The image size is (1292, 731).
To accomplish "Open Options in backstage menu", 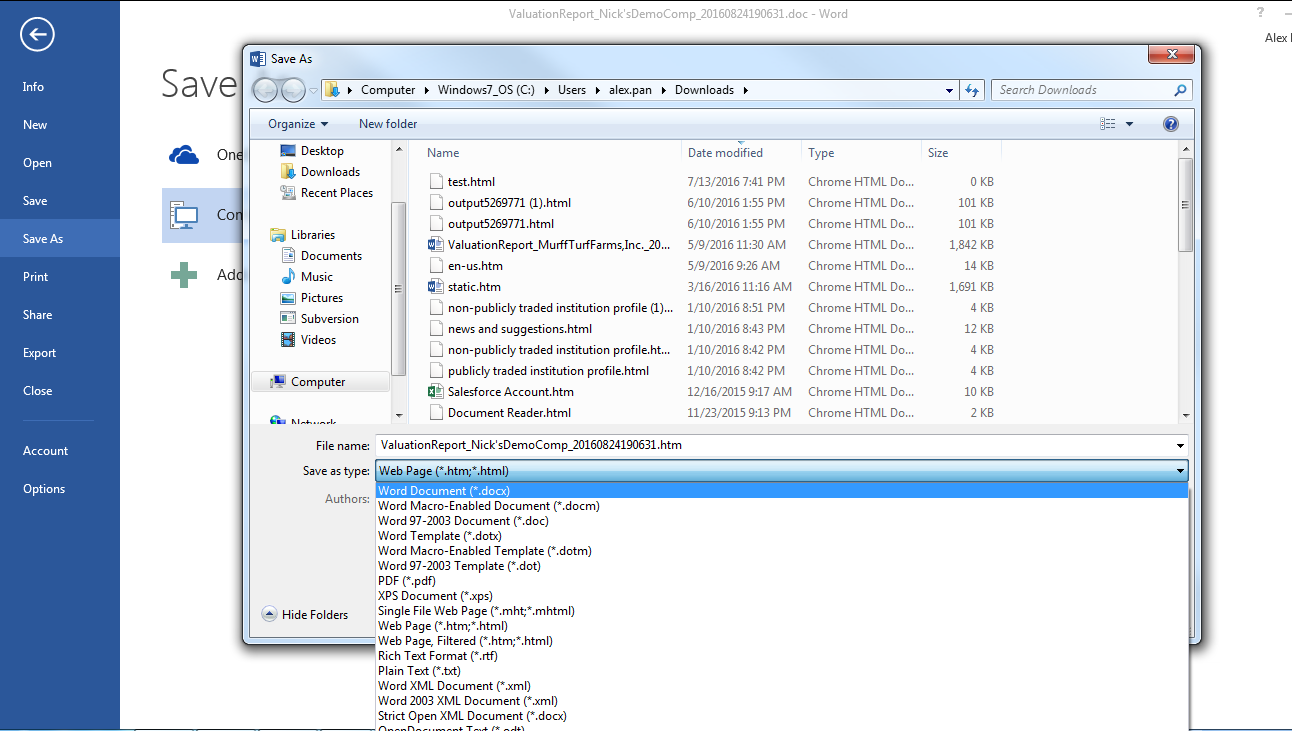I will click(x=60, y=489).
